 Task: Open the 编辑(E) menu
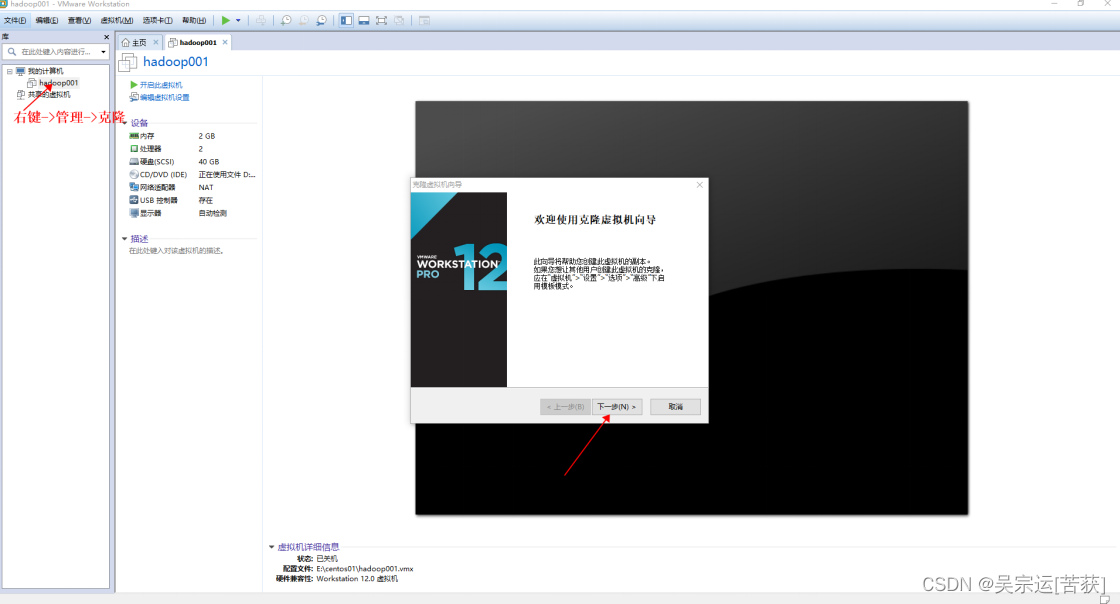pyautogui.click(x=46, y=21)
